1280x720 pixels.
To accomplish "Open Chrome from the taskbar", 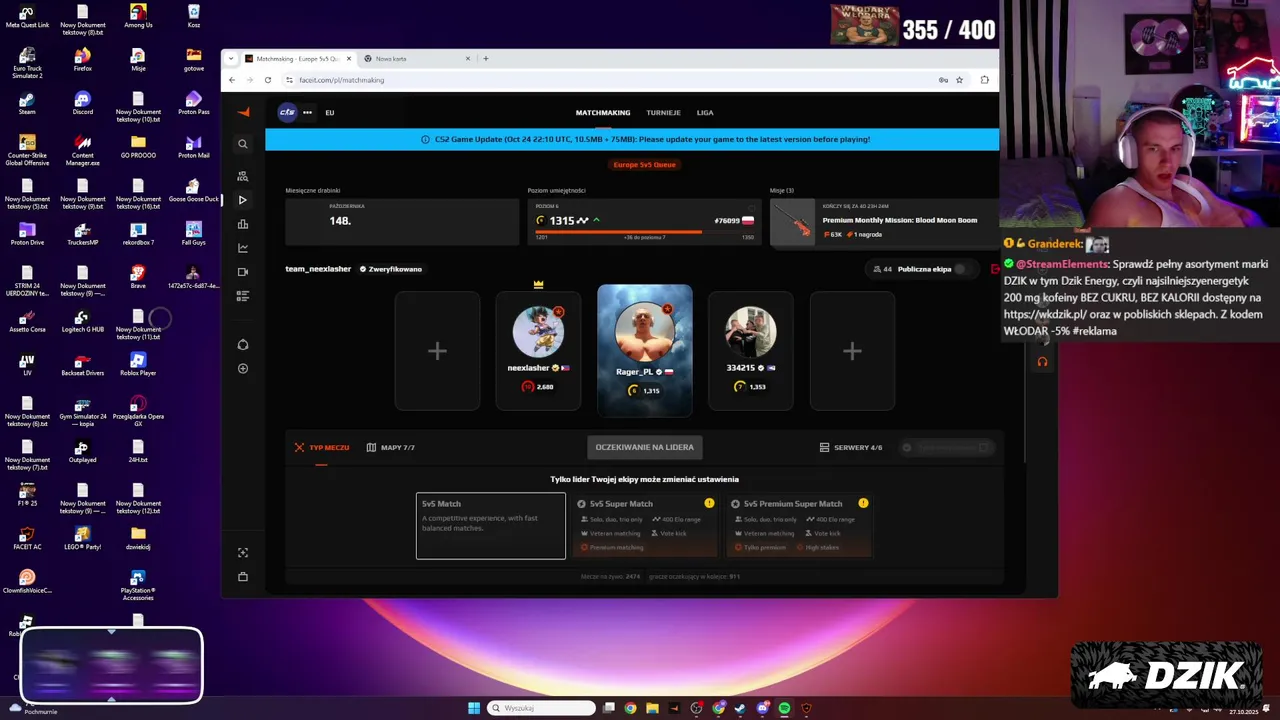I will tap(630, 708).
